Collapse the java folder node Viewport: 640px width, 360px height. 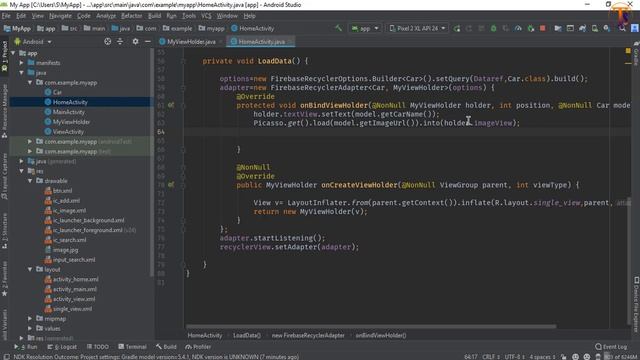click(x=22, y=73)
